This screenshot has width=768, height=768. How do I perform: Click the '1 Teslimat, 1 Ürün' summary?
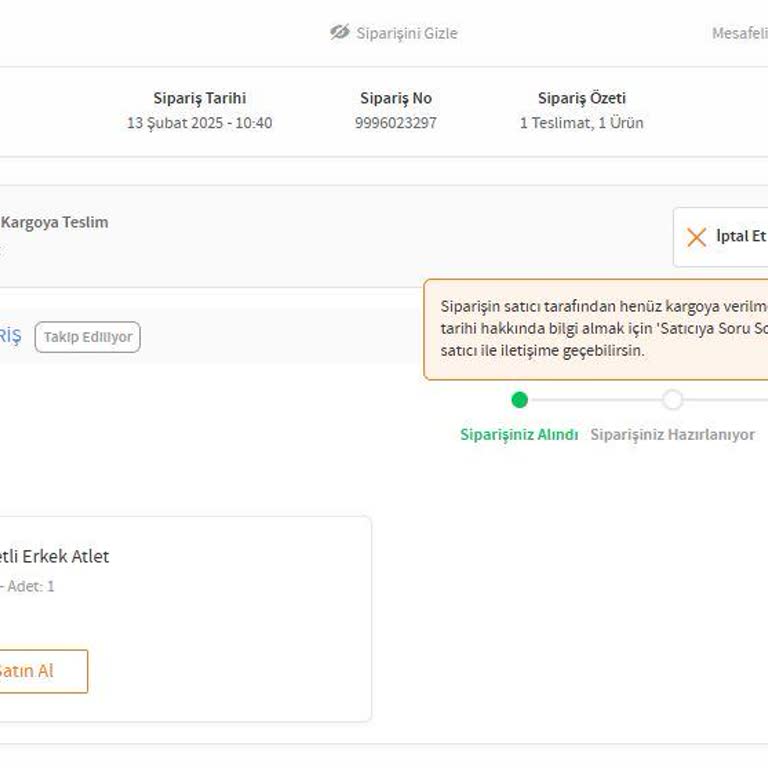(x=581, y=123)
